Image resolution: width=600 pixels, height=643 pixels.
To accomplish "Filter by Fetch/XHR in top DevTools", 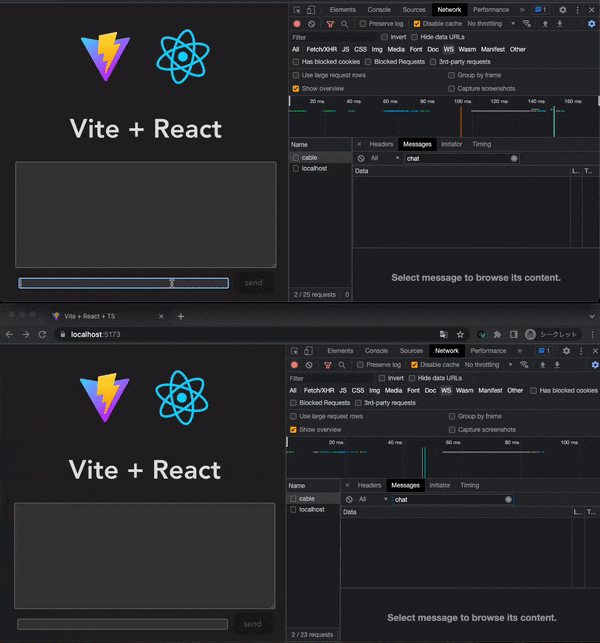I will (322, 50).
